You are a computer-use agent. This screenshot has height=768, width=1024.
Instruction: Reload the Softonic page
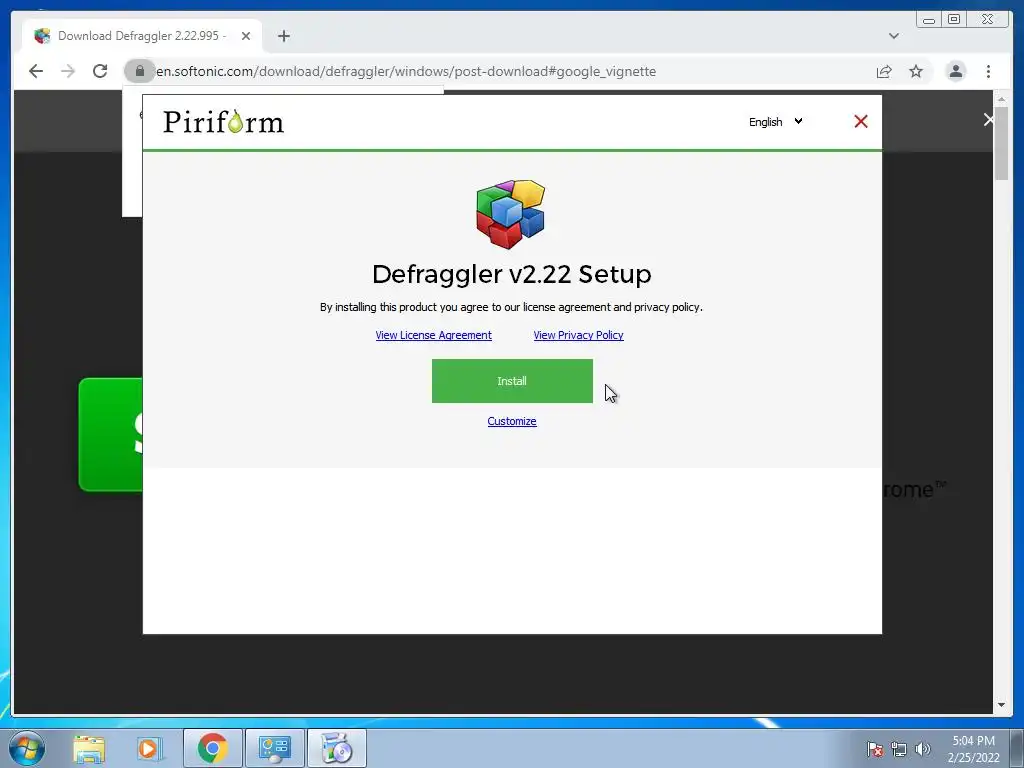[100, 71]
